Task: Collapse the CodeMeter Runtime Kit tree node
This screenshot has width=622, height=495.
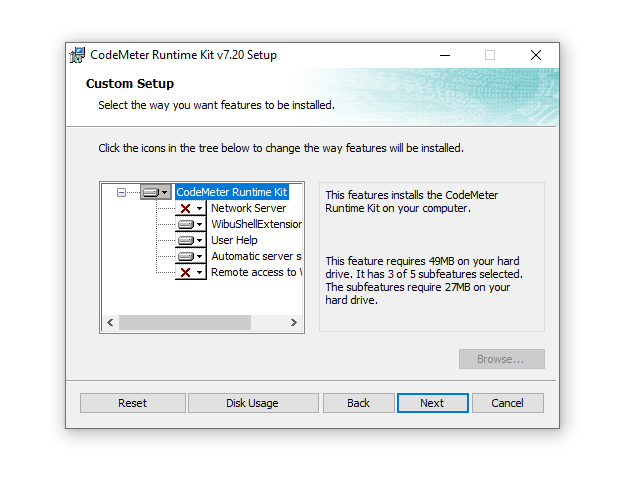Action: pos(121,192)
